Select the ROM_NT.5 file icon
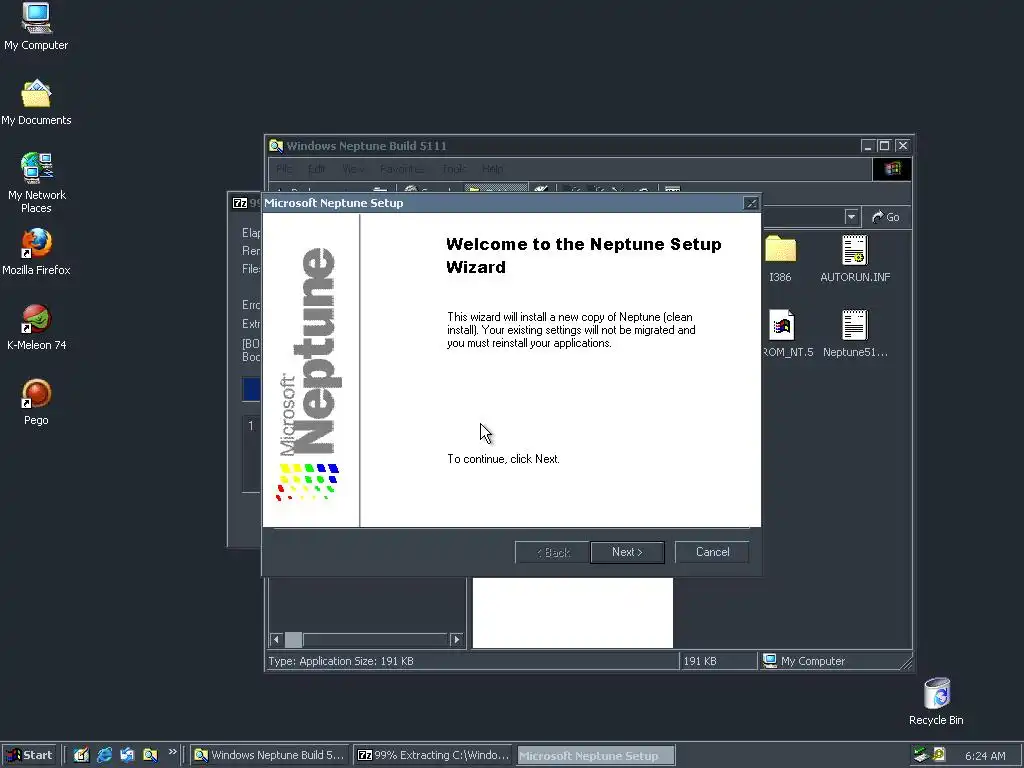The image size is (1024, 768). 784,333
